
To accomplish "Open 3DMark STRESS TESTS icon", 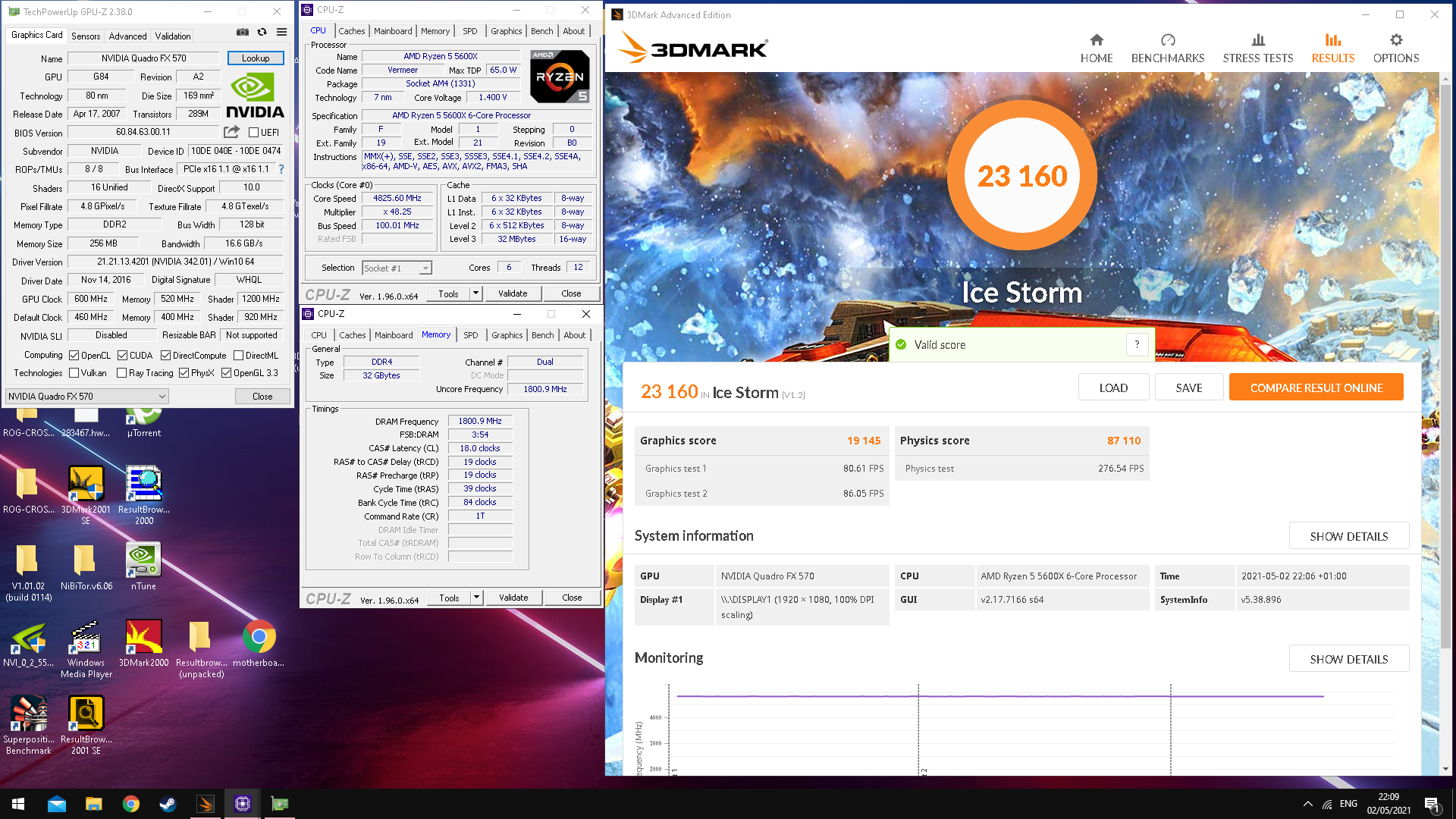I will click(x=1258, y=40).
